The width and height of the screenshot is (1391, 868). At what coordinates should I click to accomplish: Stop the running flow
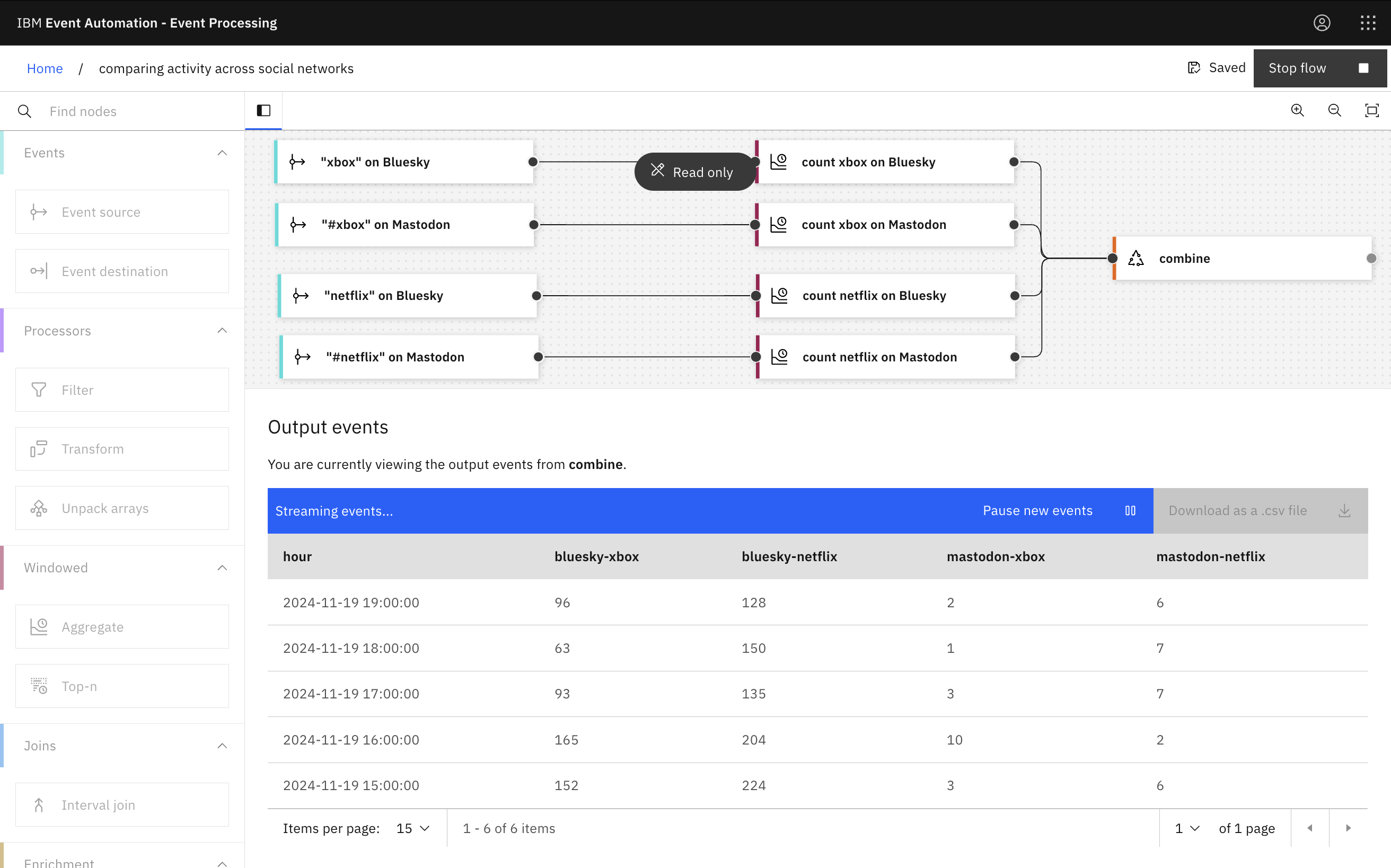pos(1319,68)
